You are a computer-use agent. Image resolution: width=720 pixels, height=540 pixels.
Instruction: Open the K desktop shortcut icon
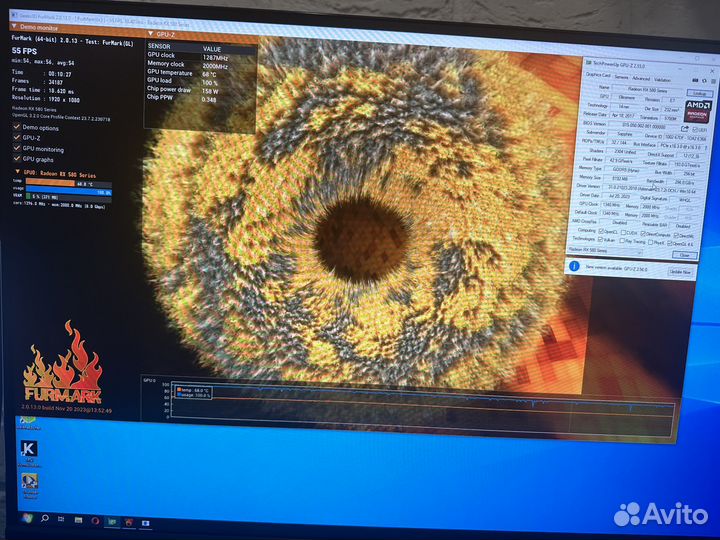pyautogui.click(x=29, y=448)
